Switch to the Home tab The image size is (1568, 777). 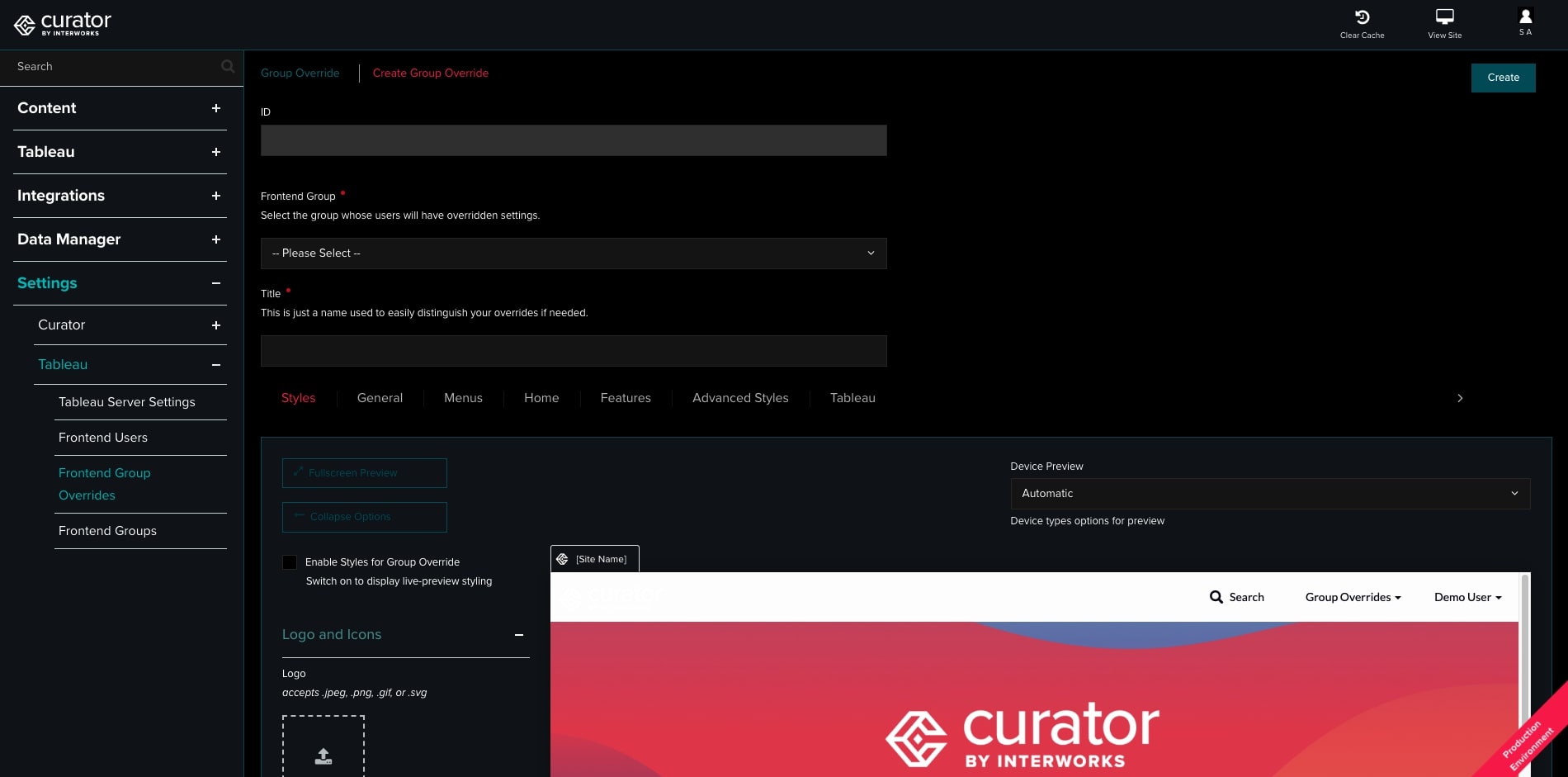point(541,398)
